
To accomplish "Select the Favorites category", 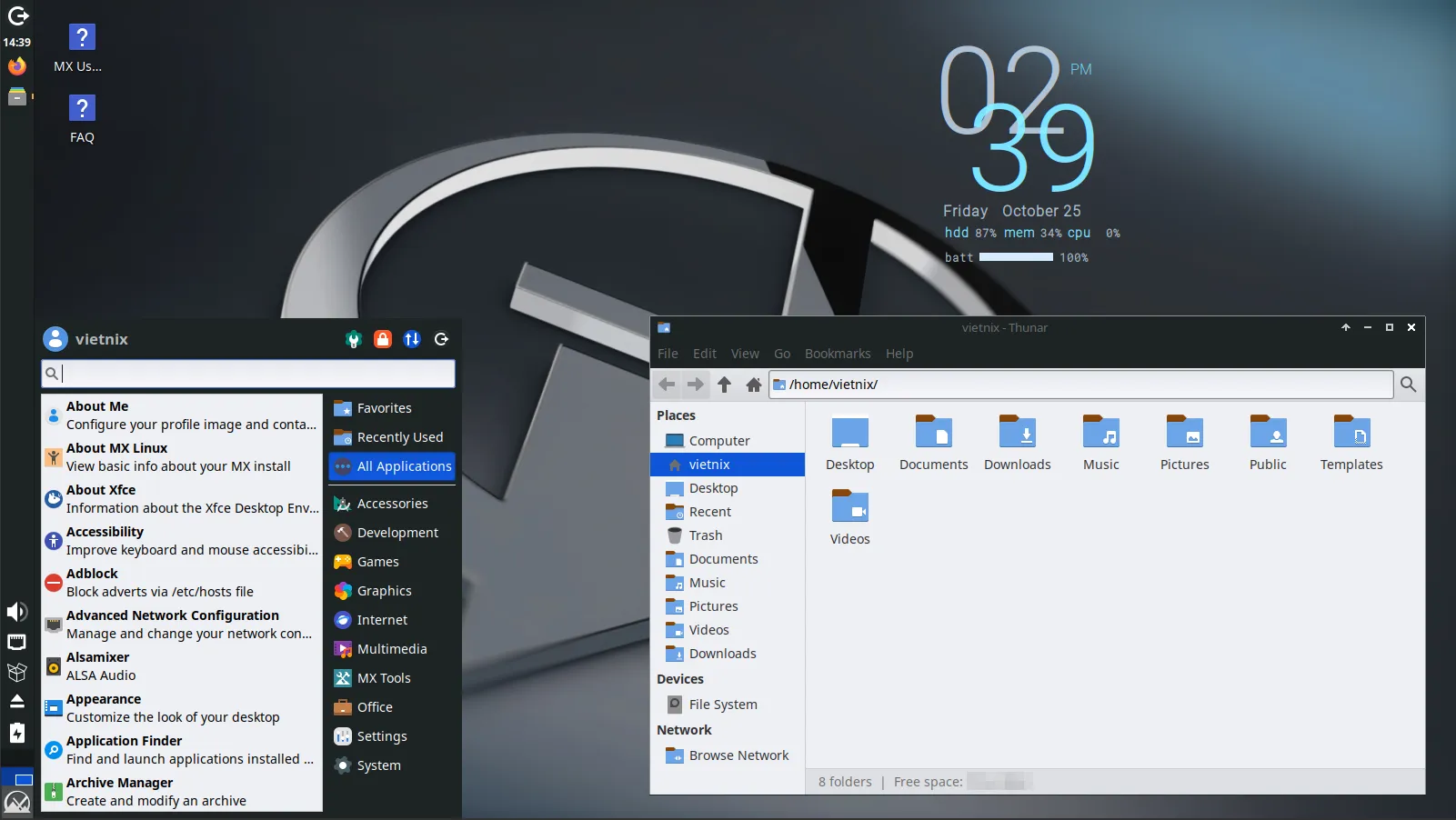I will pos(392,408).
